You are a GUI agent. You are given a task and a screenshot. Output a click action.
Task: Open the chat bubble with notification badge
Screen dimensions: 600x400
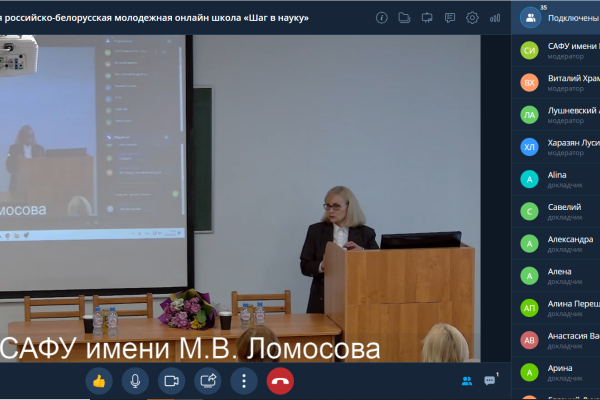490,380
